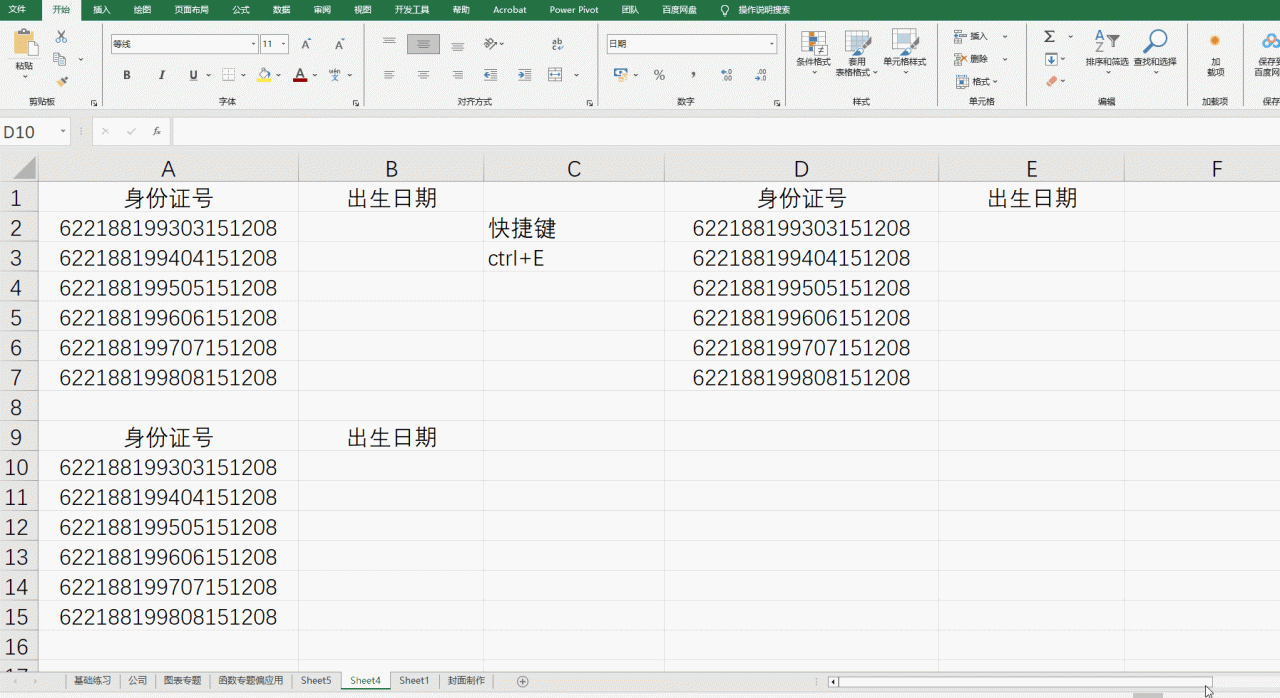Open the 文件 file menu
The height and width of the screenshot is (698, 1280).
[17, 9]
